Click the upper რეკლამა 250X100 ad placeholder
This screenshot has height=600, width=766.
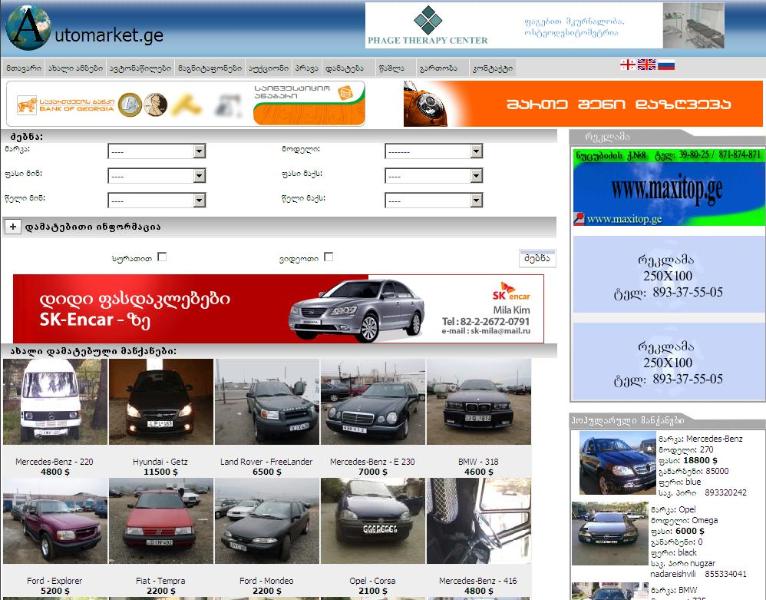[668, 275]
